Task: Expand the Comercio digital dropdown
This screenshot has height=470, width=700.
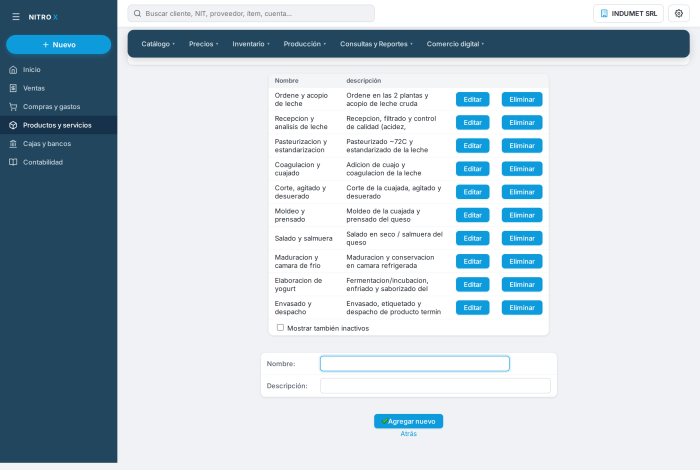Action: click(x=455, y=44)
